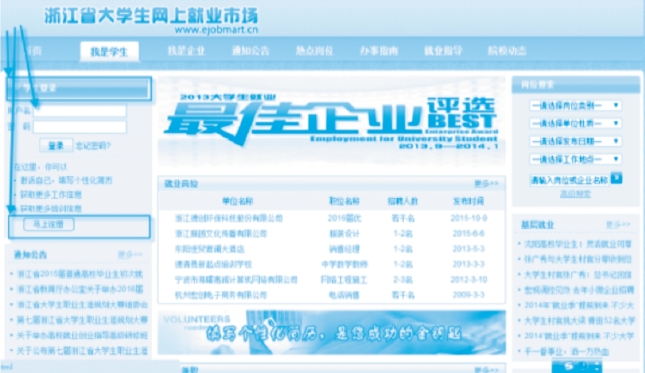The height and width of the screenshot is (373, 645).
Task: Expand the 请选择单位性质 dropdown
Action: [575, 123]
